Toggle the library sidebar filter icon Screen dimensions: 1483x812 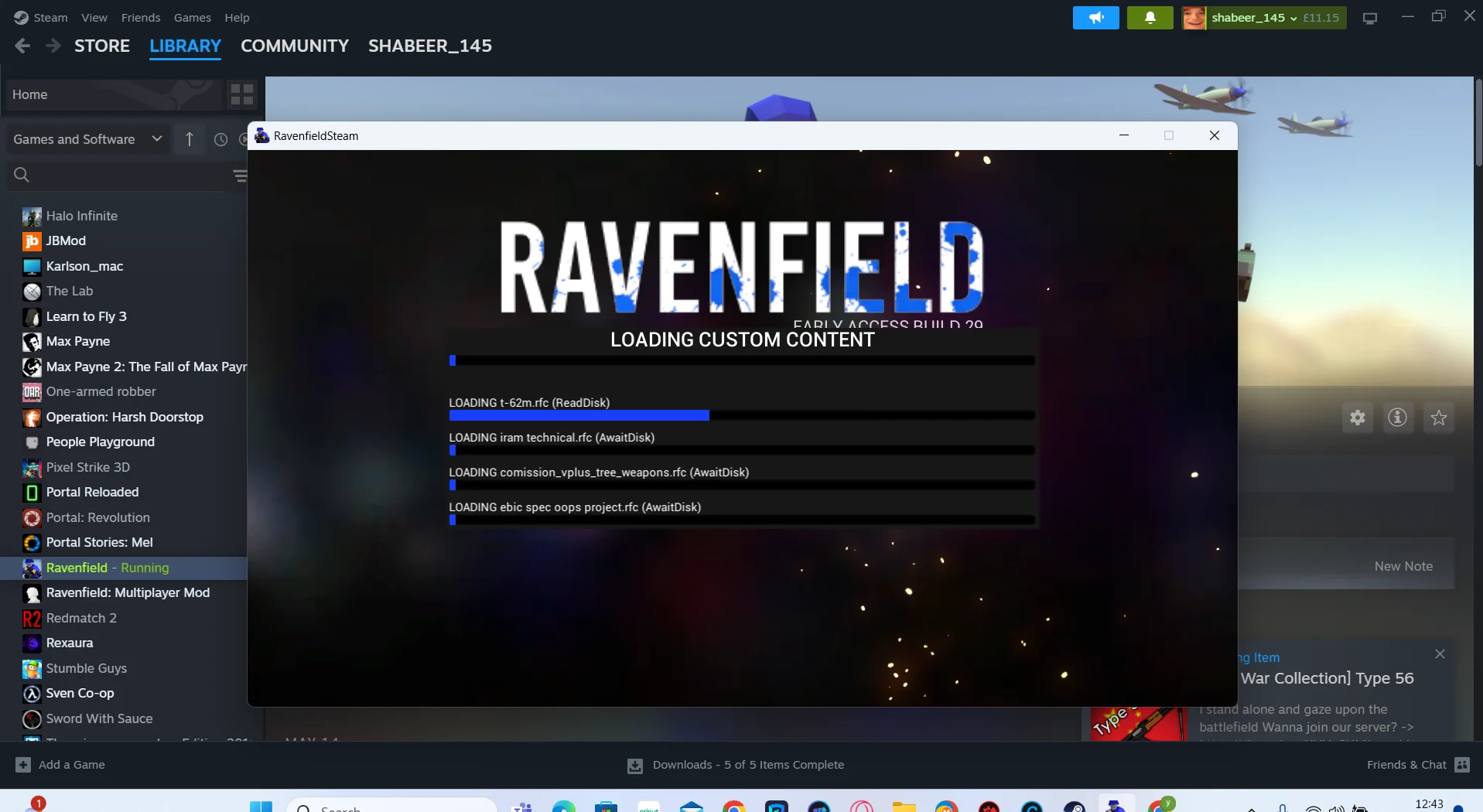(240, 176)
